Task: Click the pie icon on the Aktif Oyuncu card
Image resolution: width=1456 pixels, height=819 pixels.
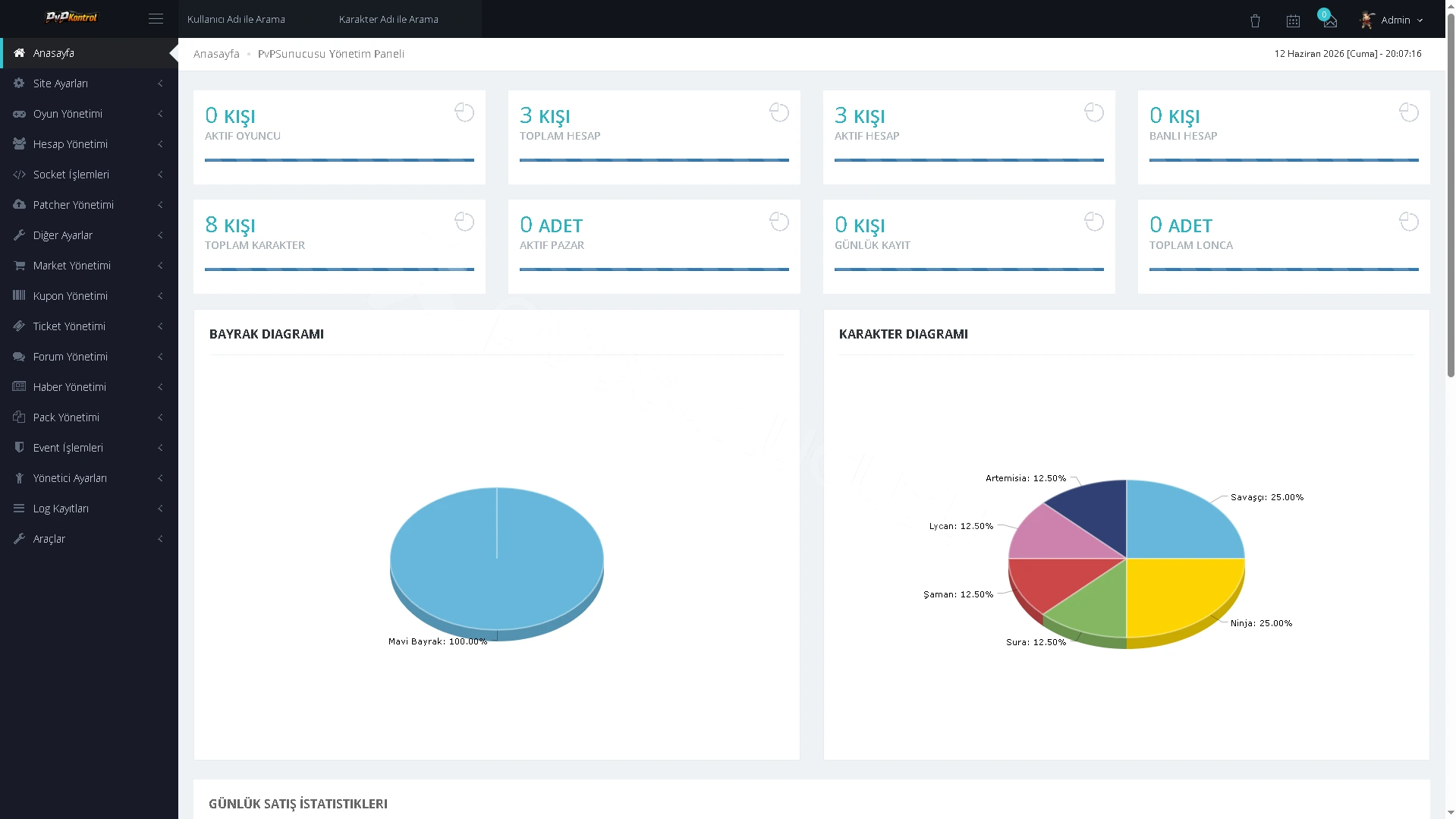Action: 464,112
